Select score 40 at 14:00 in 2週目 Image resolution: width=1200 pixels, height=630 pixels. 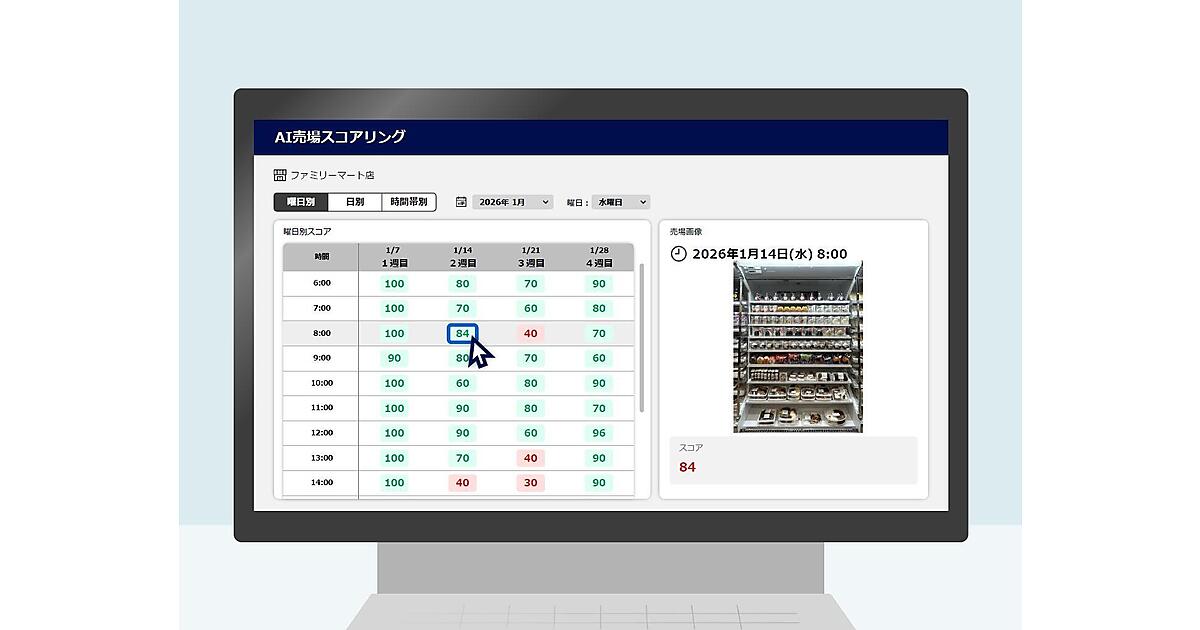462,483
